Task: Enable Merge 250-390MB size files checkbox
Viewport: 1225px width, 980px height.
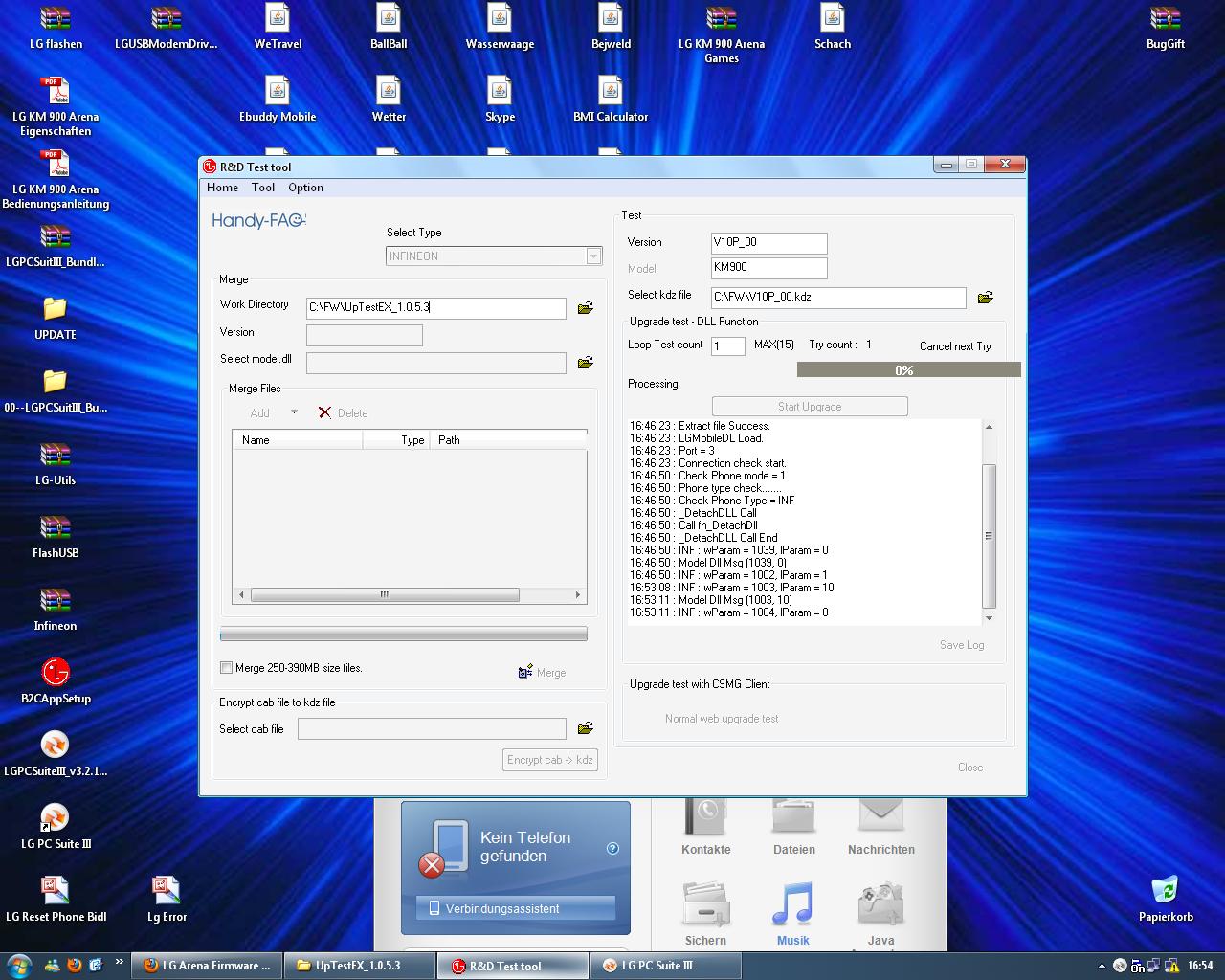Action: coord(227,668)
